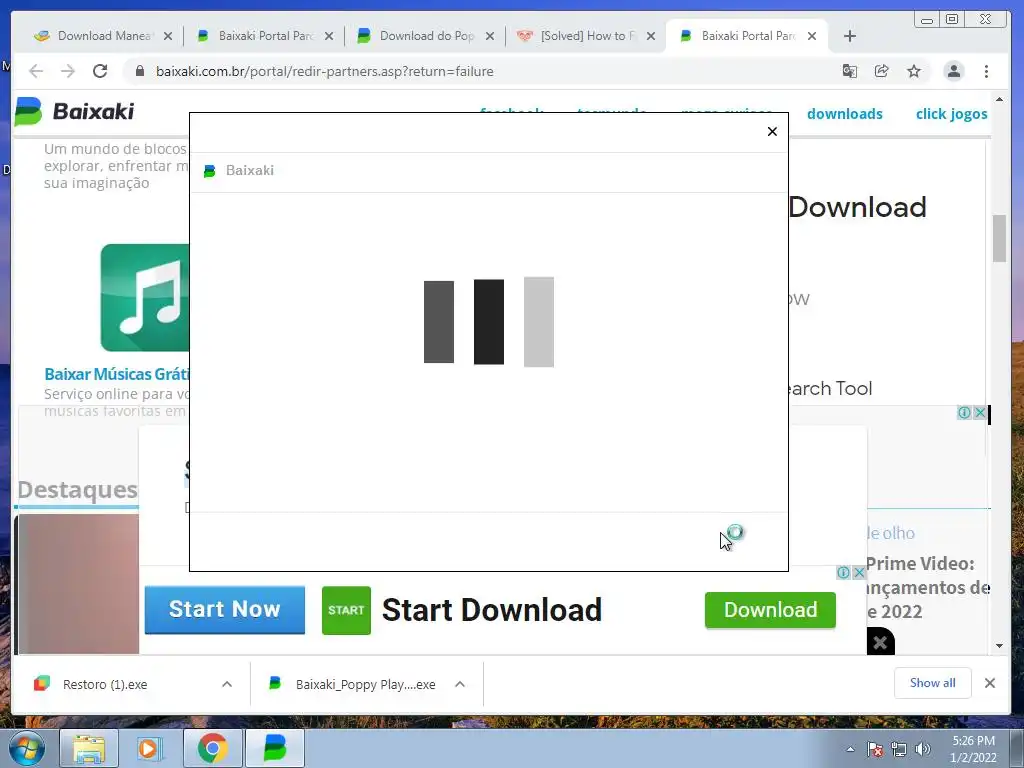Click the Destaques featured image
Screen dimensions: 1024x768
pos(77,584)
